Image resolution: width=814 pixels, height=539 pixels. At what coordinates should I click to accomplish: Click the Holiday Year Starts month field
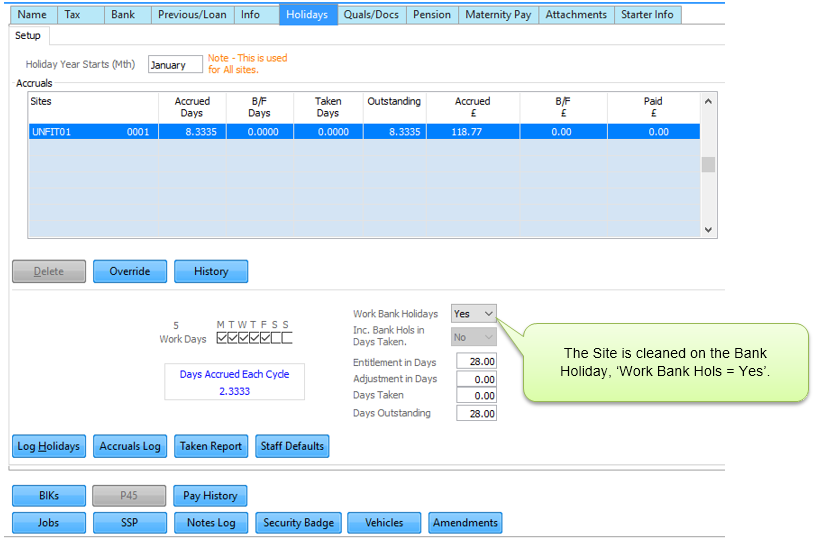pos(175,64)
